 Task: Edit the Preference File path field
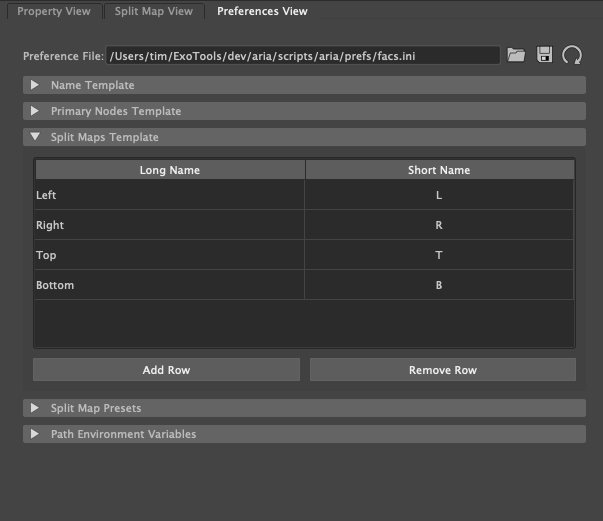tap(303, 56)
